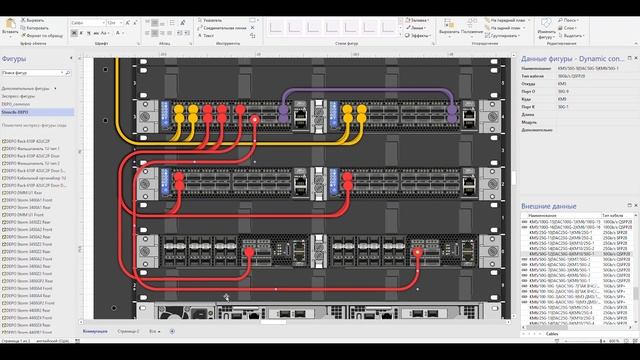The width and height of the screenshot is (640, 360).
Task: Toggle center text alignment
Action: [155, 33]
